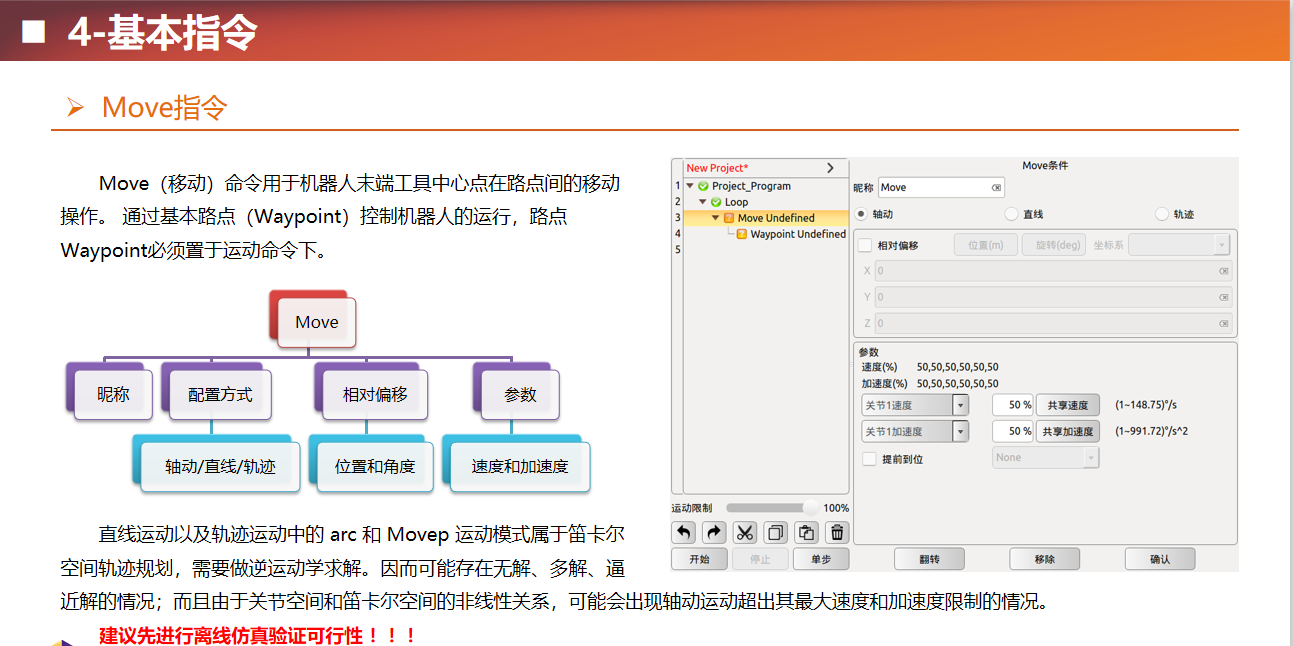1293x646 pixels.
Task: Click the 100% motion limit value
Action: (836, 508)
